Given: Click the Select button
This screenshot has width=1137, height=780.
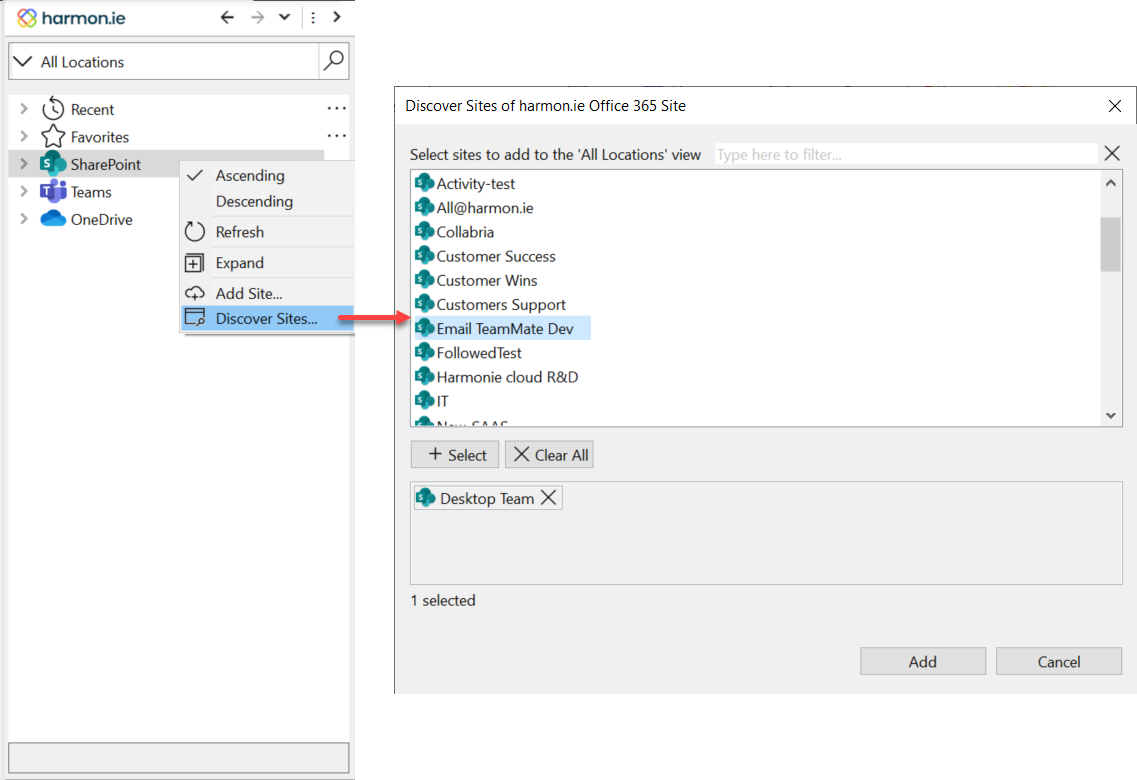Looking at the screenshot, I should tap(455, 455).
